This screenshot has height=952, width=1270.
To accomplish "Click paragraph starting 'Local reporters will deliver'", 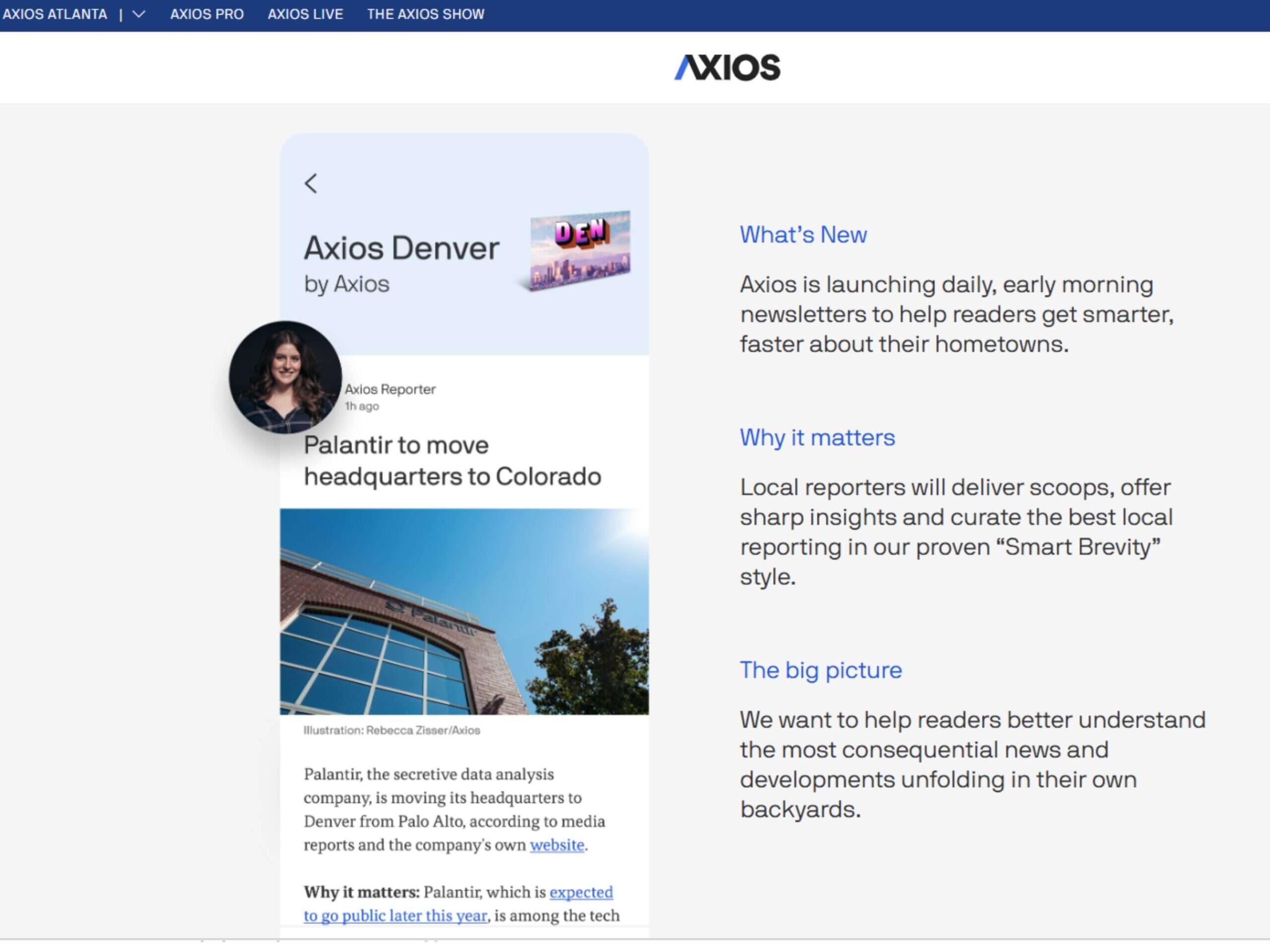I will (x=956, y=532).
